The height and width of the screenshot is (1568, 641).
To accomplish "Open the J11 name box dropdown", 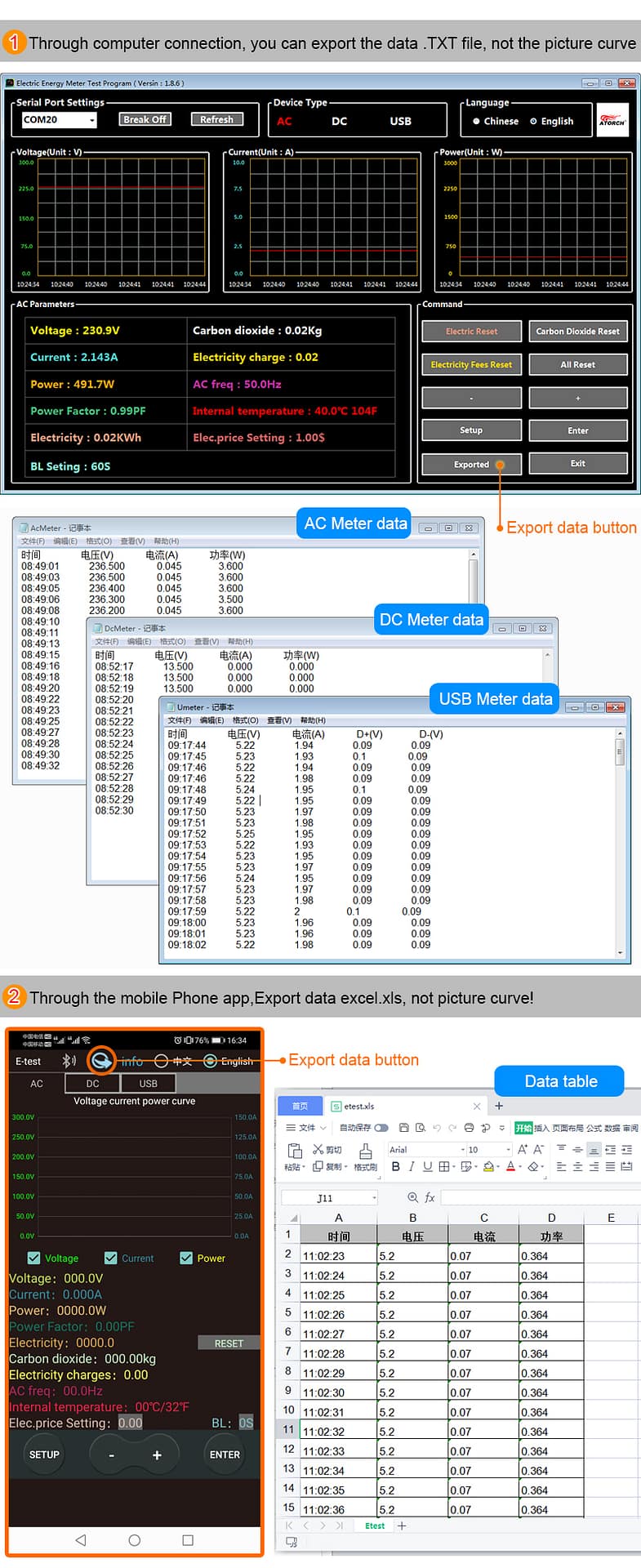I will pyautogui.click(x=375, y=1198).
